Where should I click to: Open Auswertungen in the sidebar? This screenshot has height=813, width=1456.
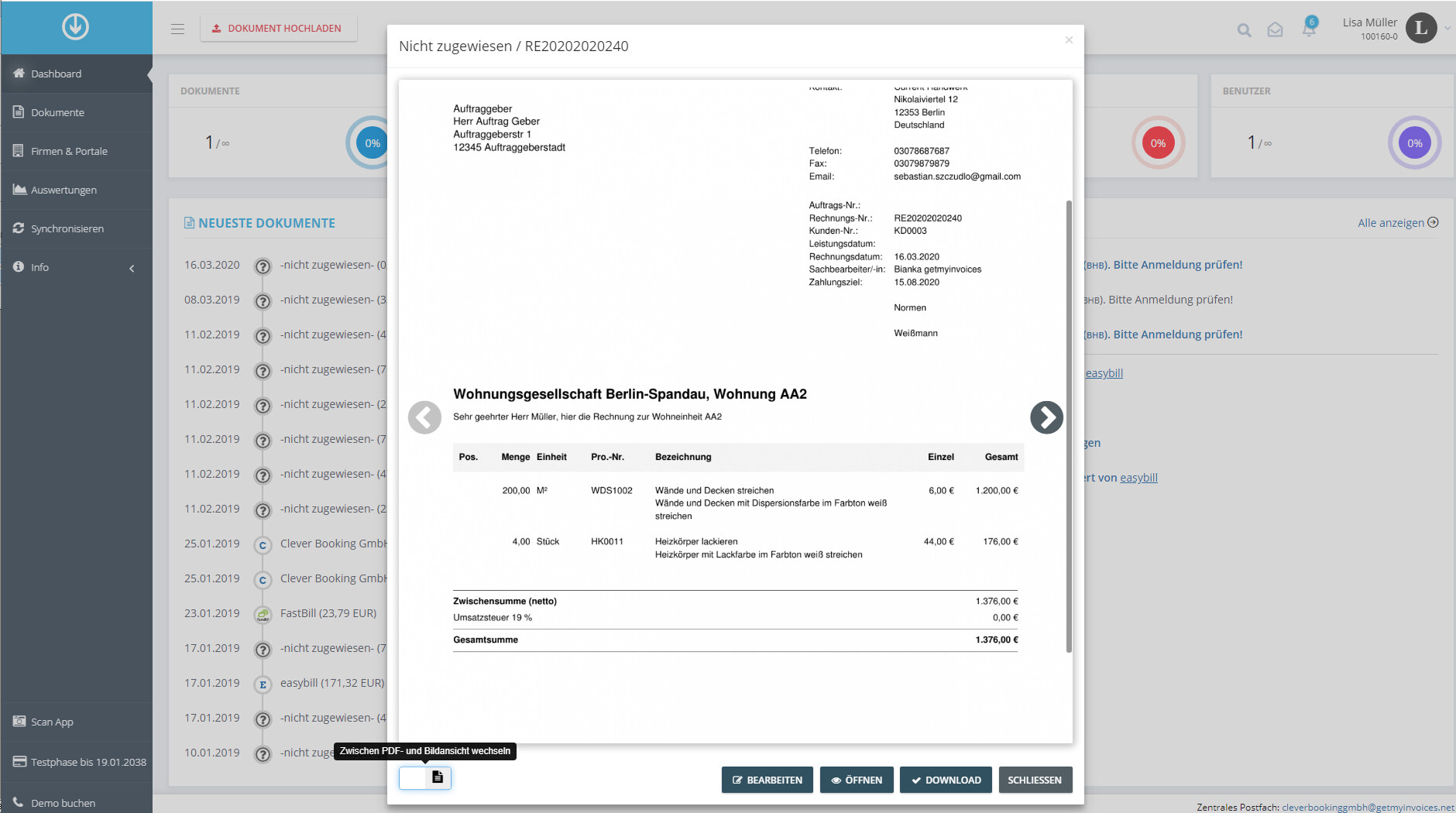tap(76, 190)
